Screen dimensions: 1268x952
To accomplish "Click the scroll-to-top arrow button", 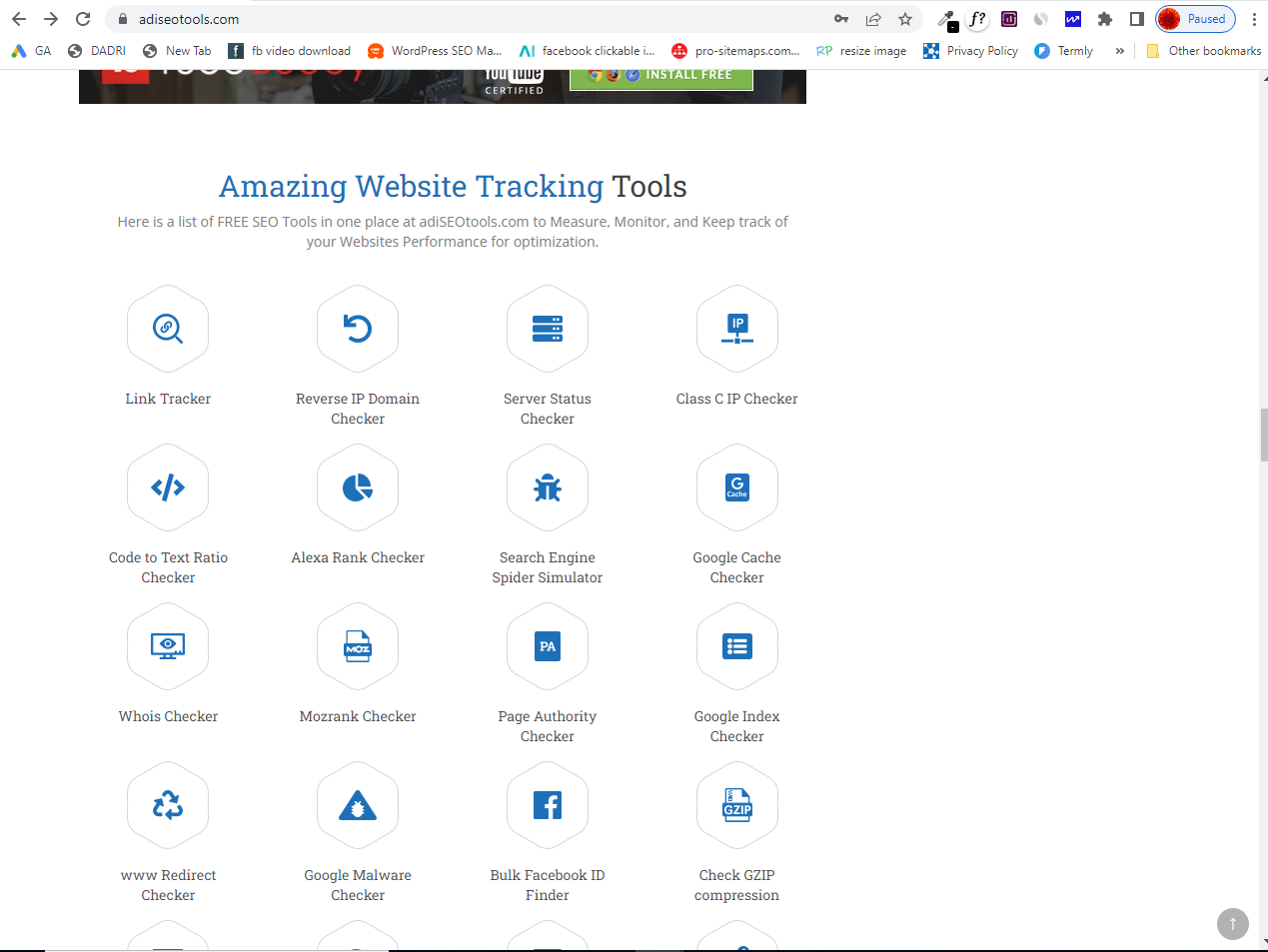I will 1233,923.
